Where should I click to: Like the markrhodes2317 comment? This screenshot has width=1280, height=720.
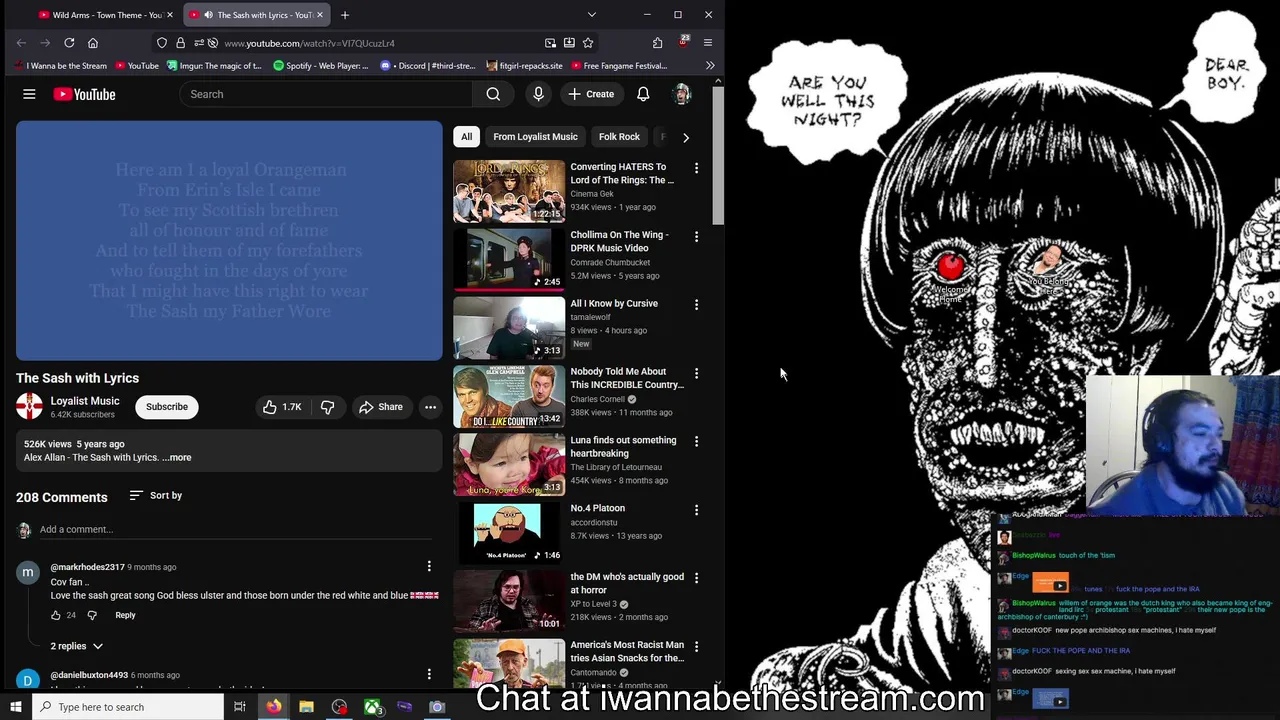56,615
